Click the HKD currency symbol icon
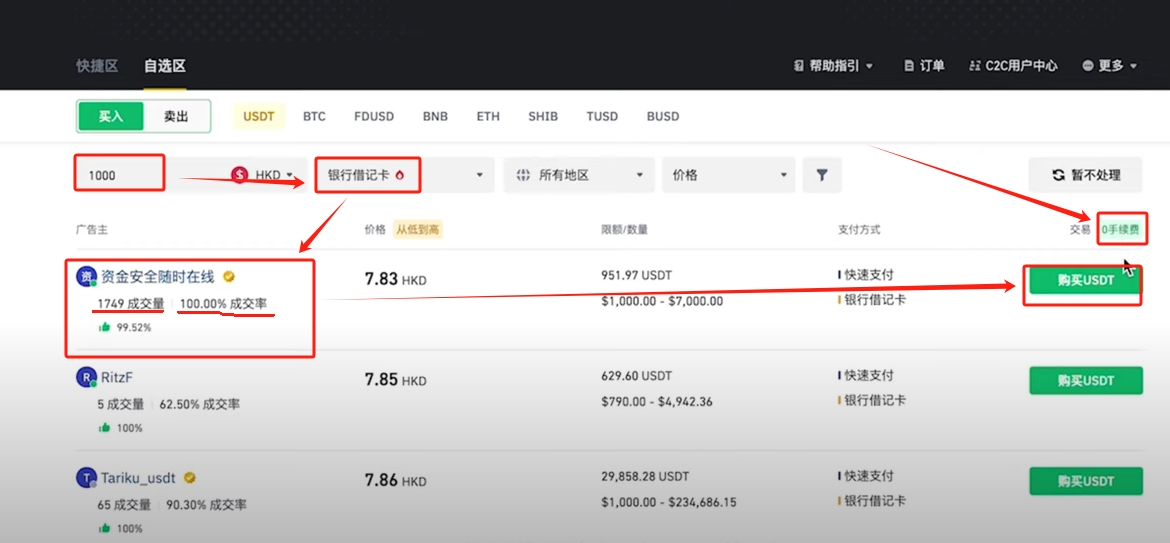This screenshot has width=1170, height=543. 240,175
